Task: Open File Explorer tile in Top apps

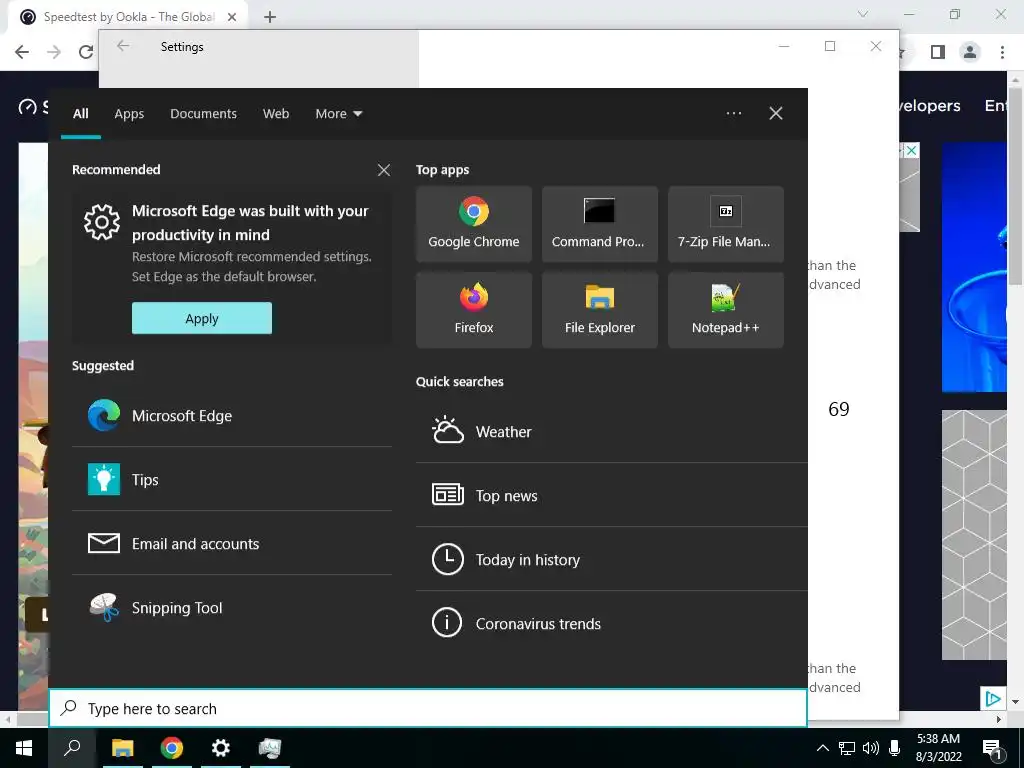Action: 600,310
